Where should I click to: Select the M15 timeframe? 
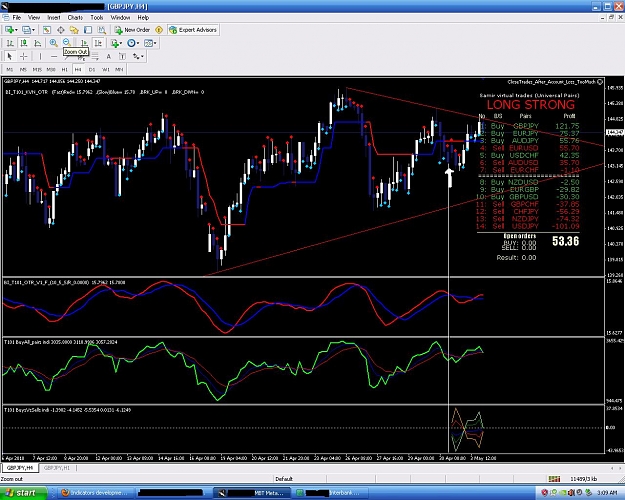click(37, 69)
